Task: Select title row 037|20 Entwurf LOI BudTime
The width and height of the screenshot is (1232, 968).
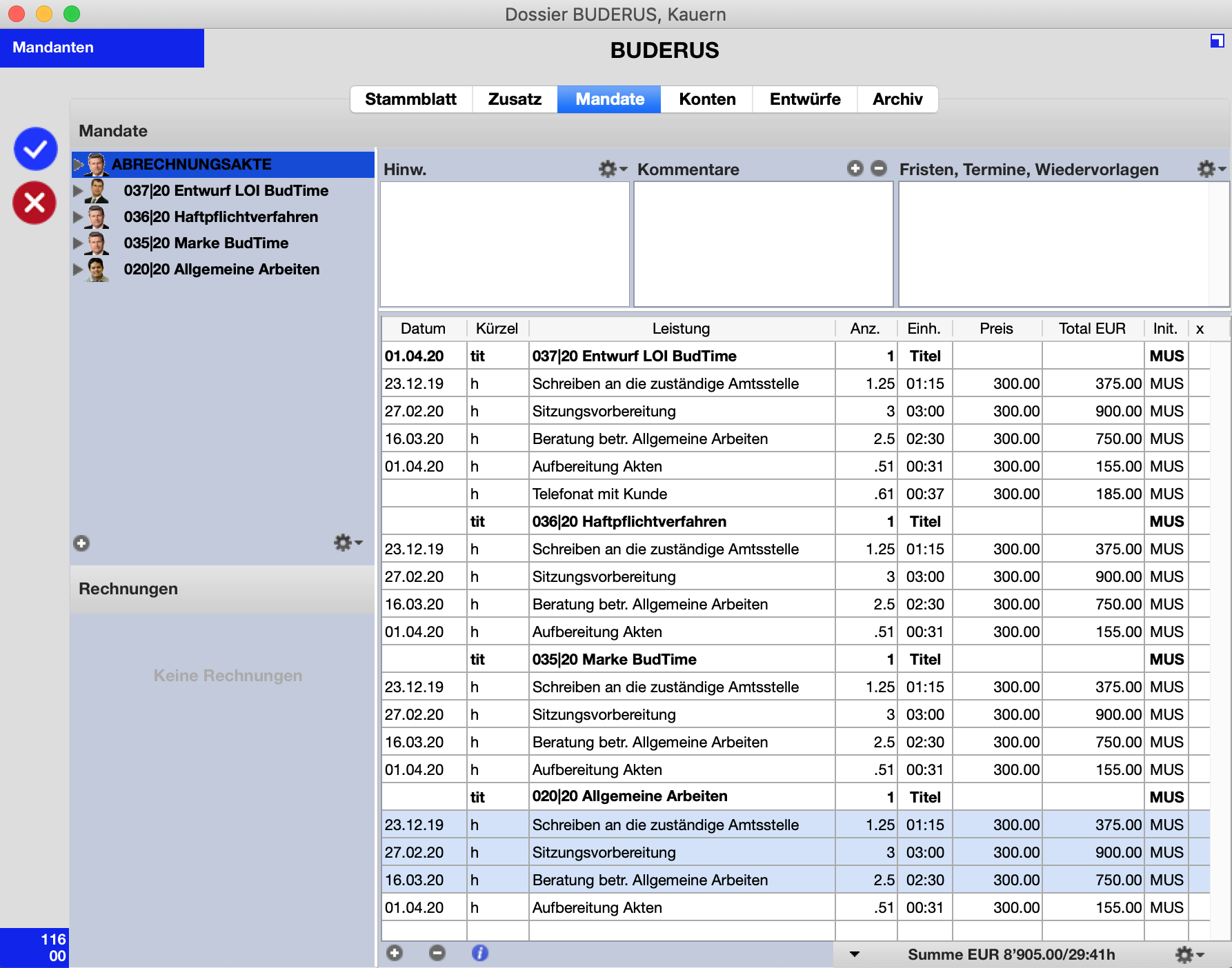Action: tap(795, 356)
